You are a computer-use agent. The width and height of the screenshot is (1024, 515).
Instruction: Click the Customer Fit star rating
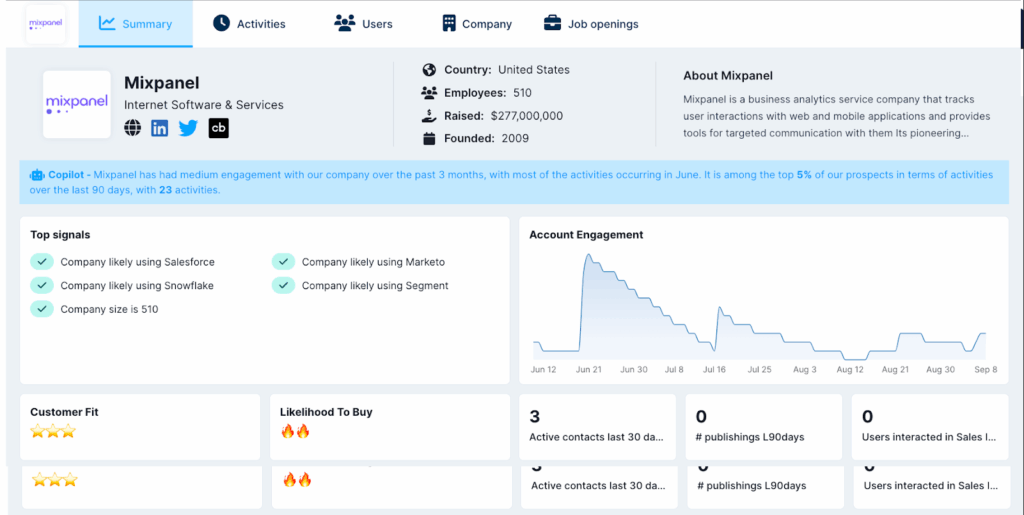coord(53,432)
